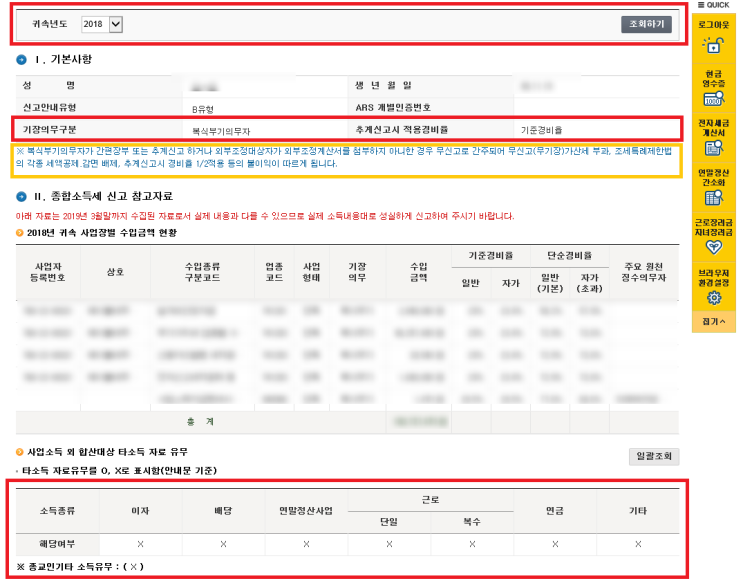
Task: Click the 수입종류 구분코드 column header
Action: (x=202, y=272)
